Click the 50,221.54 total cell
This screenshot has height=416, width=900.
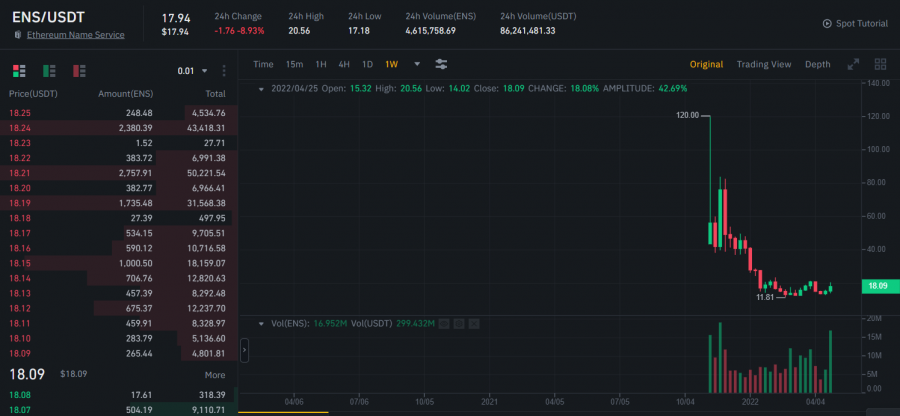[x=206, y=173]
